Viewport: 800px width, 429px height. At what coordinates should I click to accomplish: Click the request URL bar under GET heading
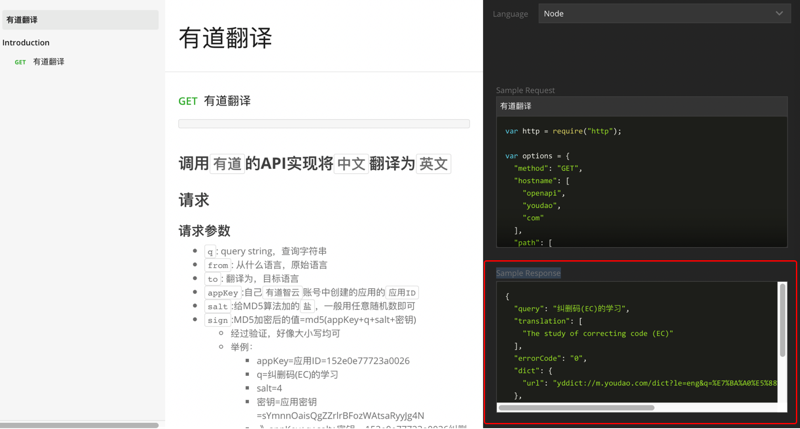(324, 123)
